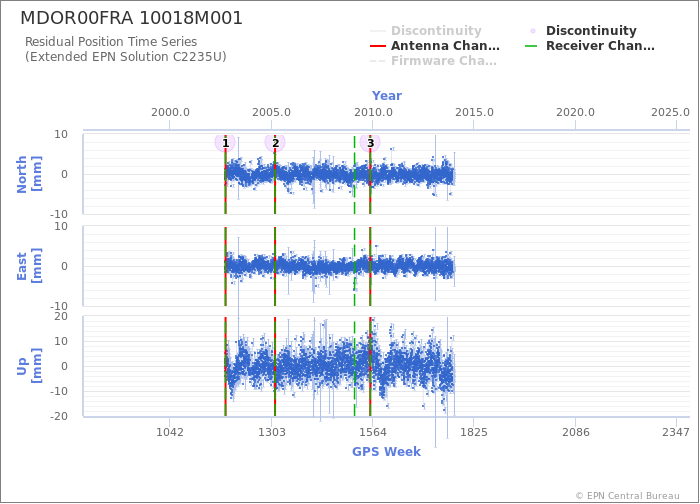Image resolution: width=700 pixels, height=504 pixels.
Task: Select discontinuity marker 3 in North plot
Action: [x=370, y=143]
